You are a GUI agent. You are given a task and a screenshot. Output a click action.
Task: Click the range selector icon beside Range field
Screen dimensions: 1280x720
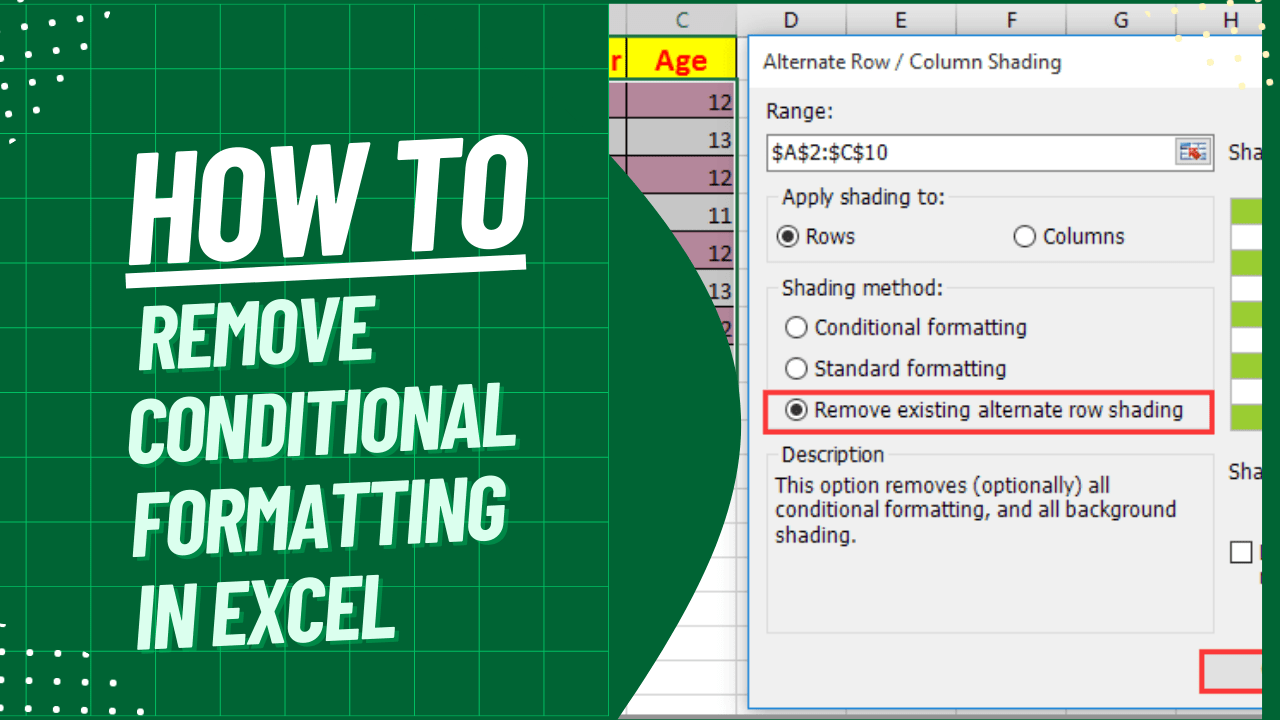tap(1192, 152)
